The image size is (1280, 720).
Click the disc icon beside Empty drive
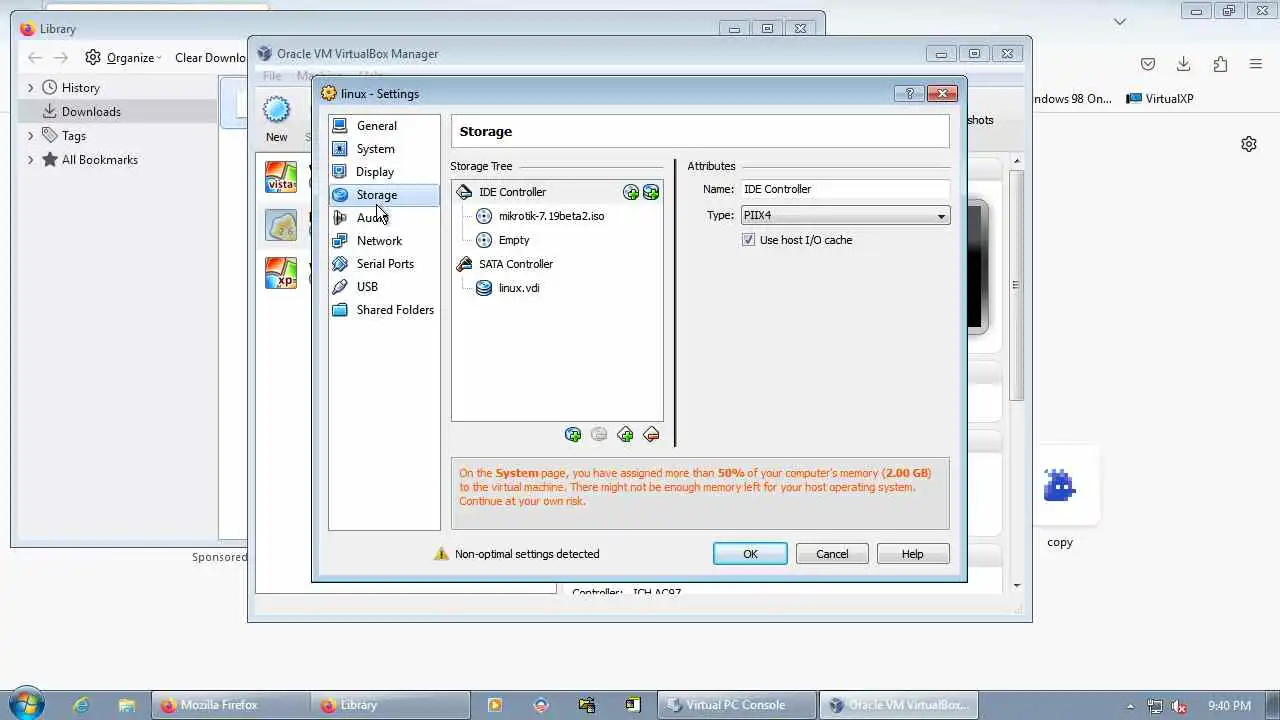484,240
